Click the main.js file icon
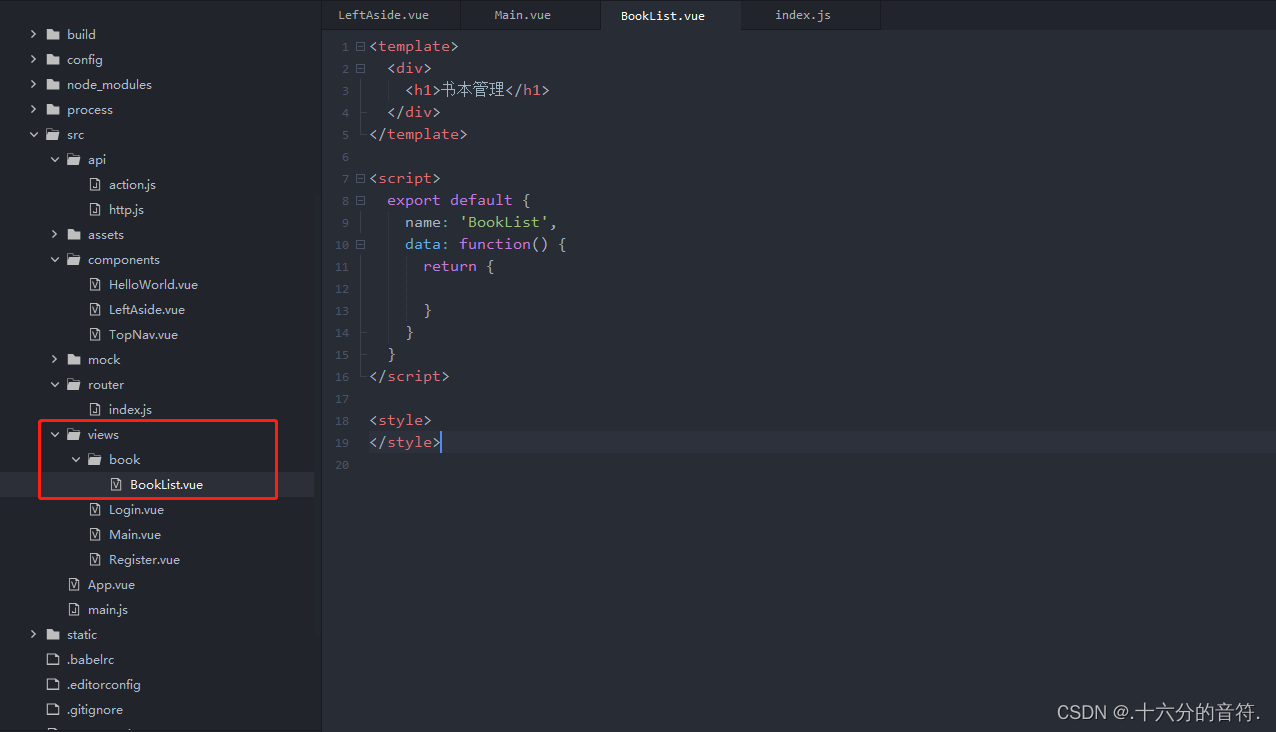1276x732 pixels. point(74,609)
